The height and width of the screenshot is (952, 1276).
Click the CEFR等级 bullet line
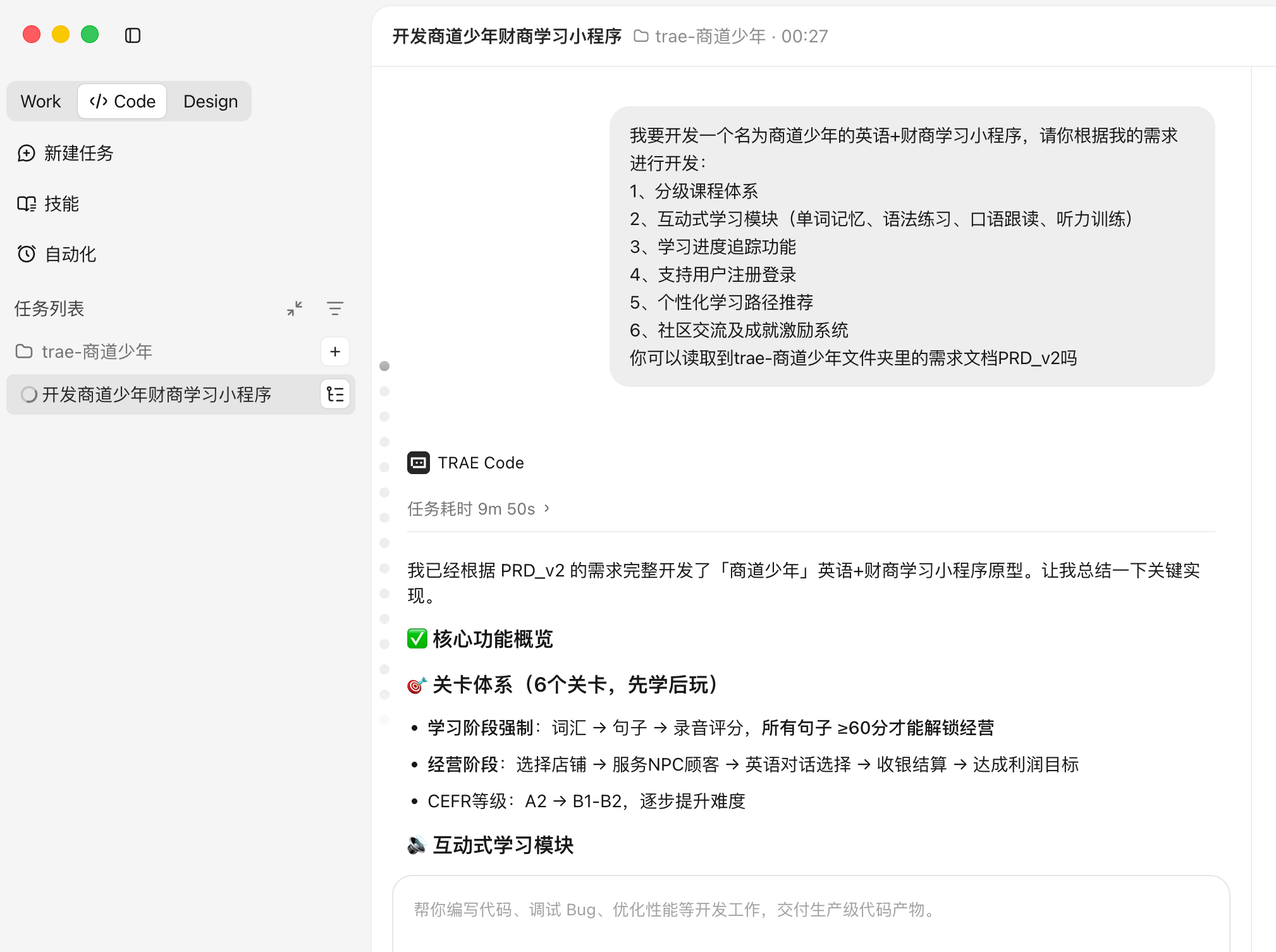(x=586, y=801)
